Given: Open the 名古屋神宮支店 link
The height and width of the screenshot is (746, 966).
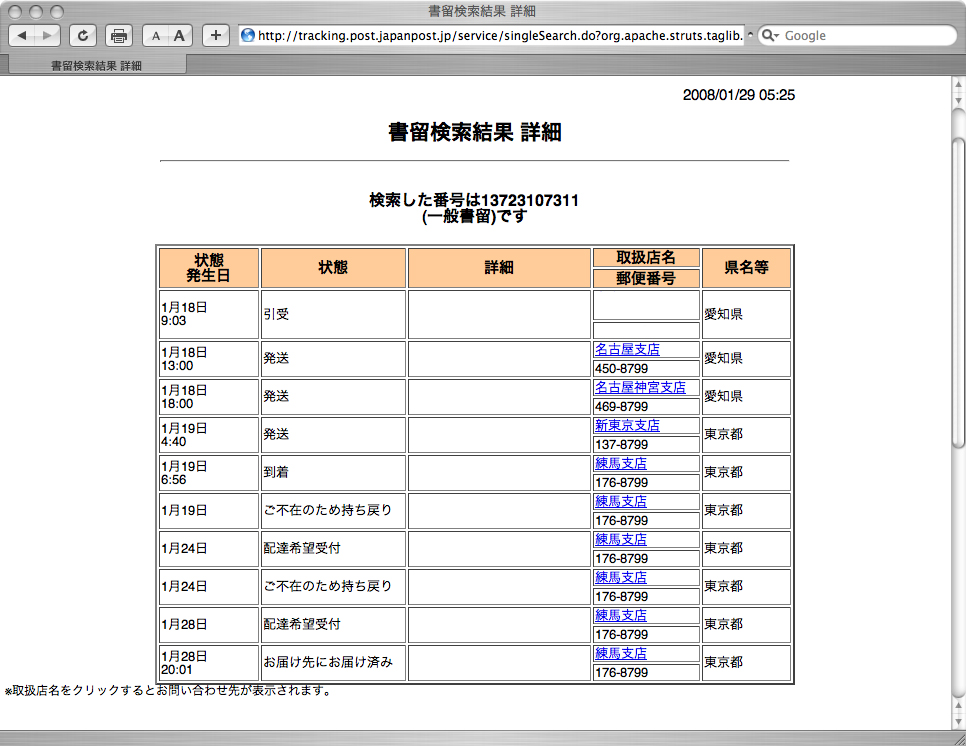Looking at the screenshot, I should 640,388.
